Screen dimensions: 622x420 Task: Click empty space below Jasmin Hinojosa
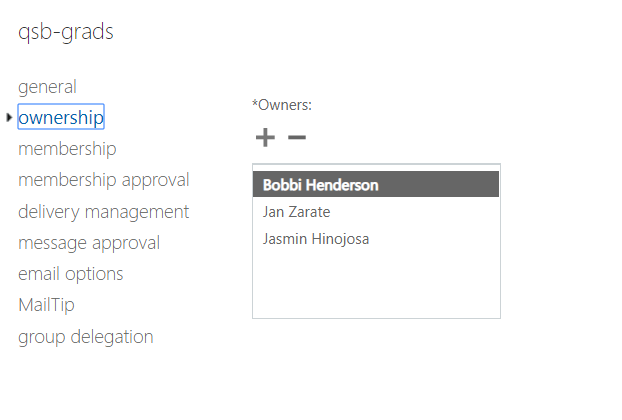[375, 285]
